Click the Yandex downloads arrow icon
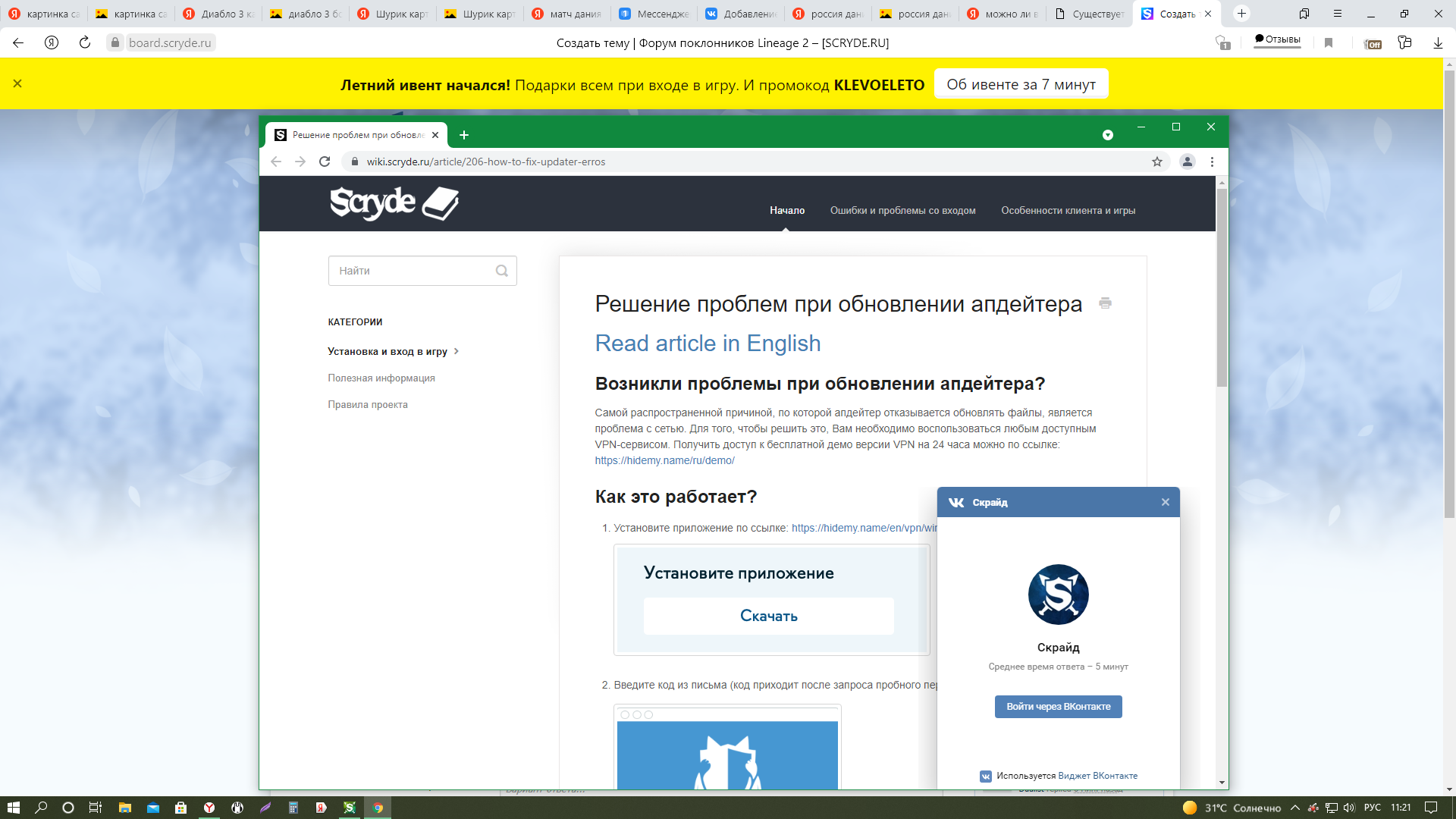The image size is (1456, 819). pyautogui.click(x=1437, y=43)
